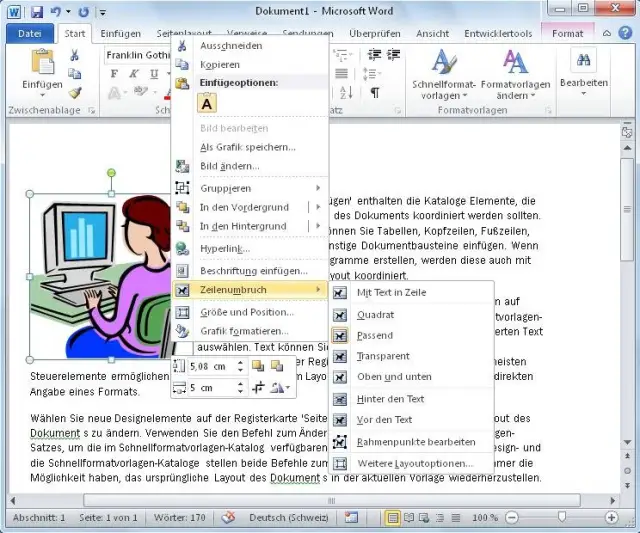The height and width of the screenshot is (533, 640).
Task: Select the keep text only paste option
Action: click(x=207, y=103)
